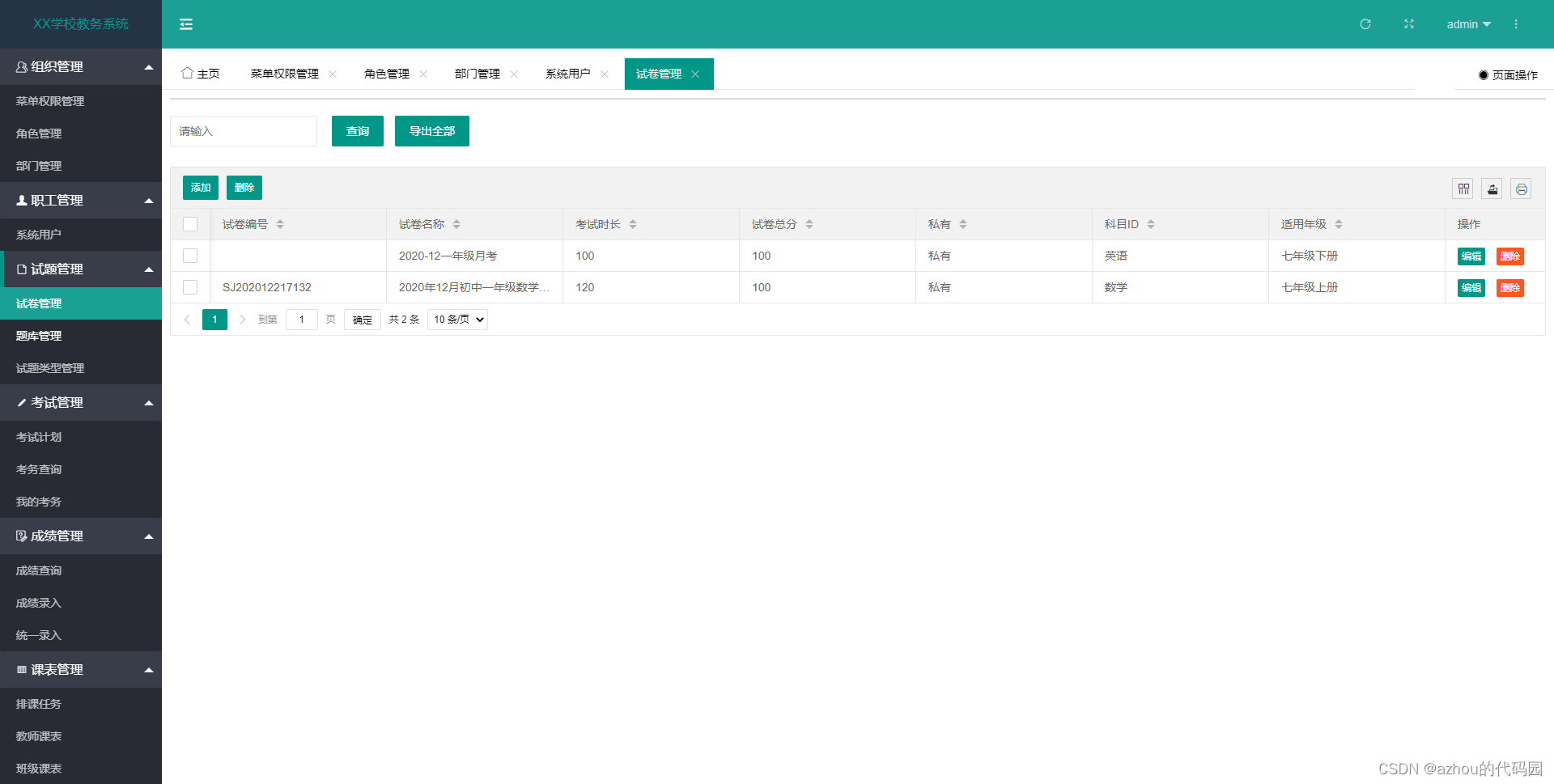Image resolution: width=1554 pixels, height=784 pixels.
Task: Open 教师课表 in the sidebar
Action: click(81, 736)
